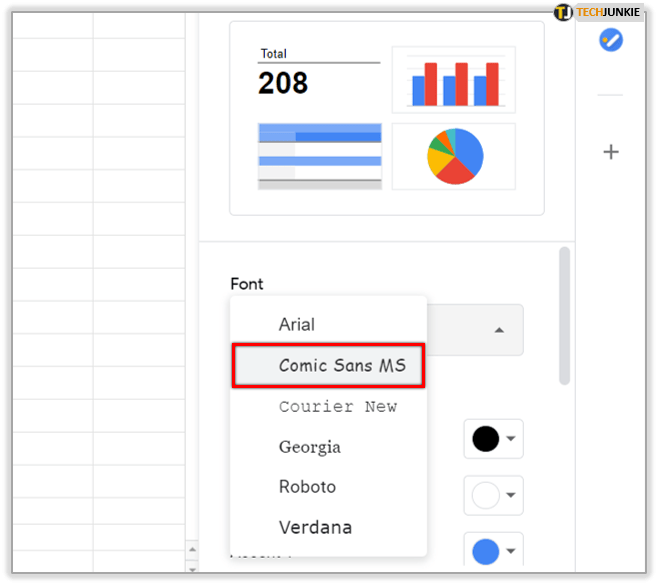Click the TechJunkie logo
Image resolution: width=658 pixels, height=585 pixels.
coord(598,13)
